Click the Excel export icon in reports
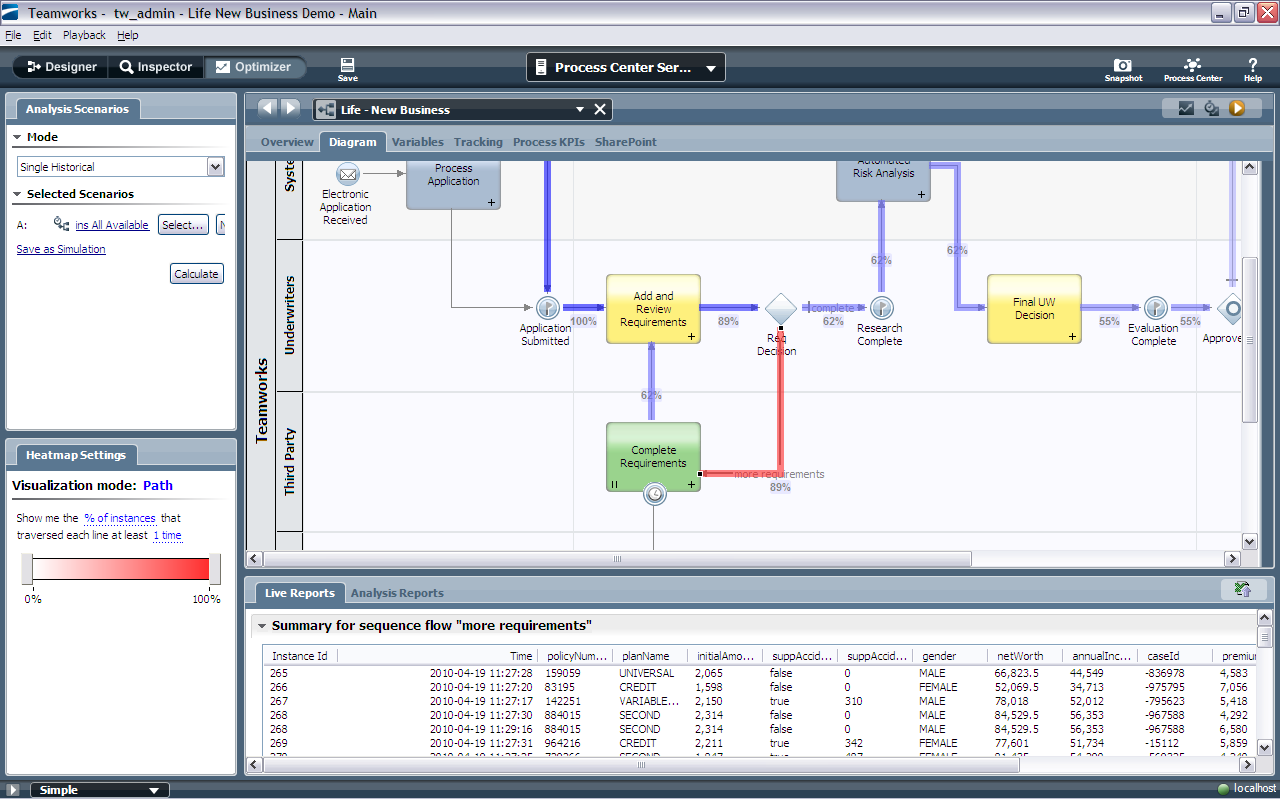 pos(1243,590)
